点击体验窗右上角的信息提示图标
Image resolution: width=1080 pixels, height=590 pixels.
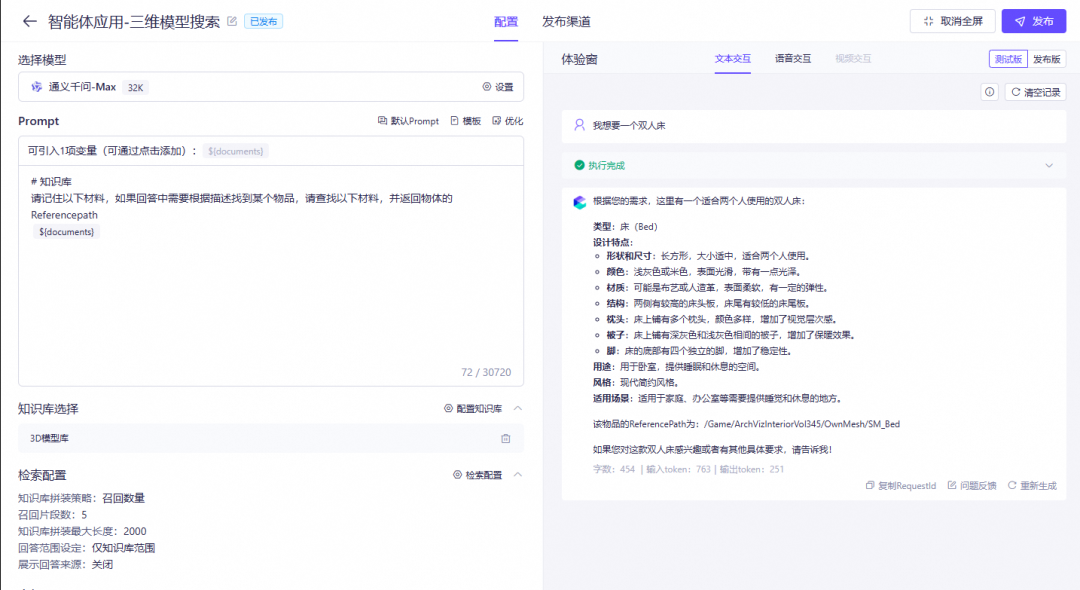[989, 91]
